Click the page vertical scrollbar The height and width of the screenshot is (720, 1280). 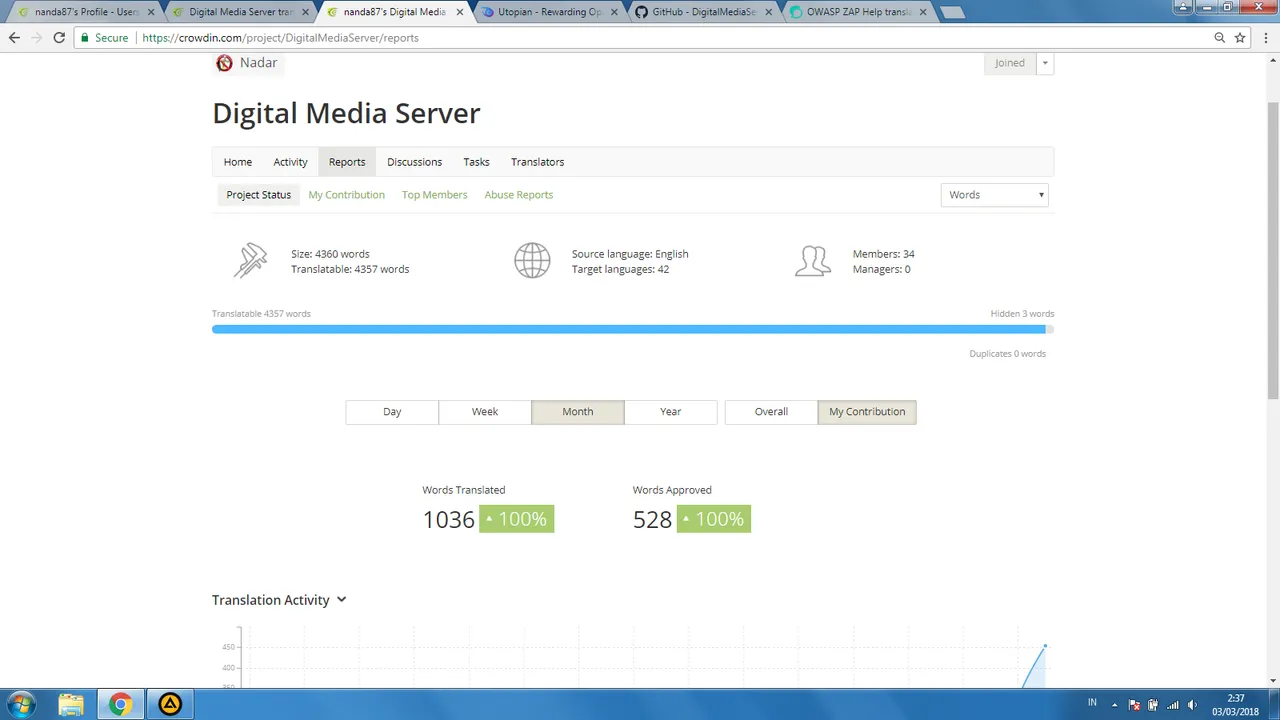tap(1272, 250)
